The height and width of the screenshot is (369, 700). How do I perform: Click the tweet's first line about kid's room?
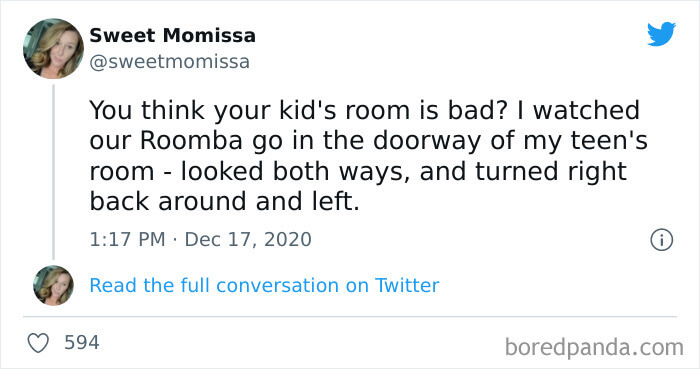(365, 110)
